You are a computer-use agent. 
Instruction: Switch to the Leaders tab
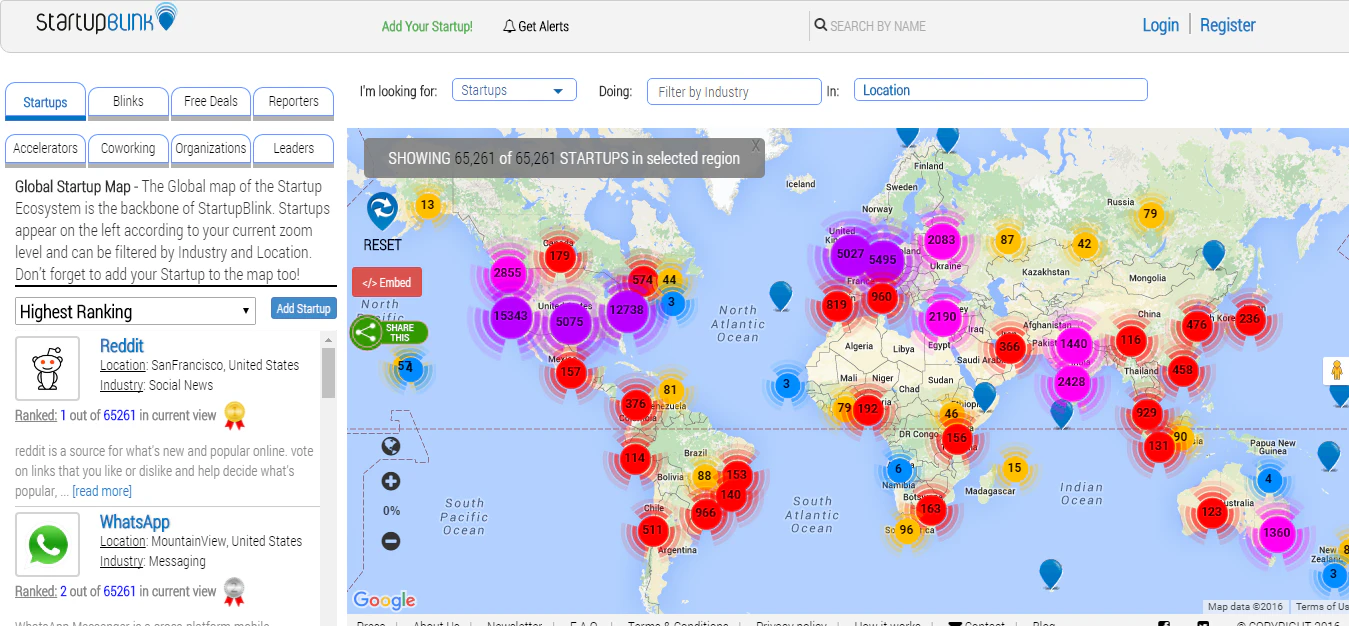pos(293,148)
